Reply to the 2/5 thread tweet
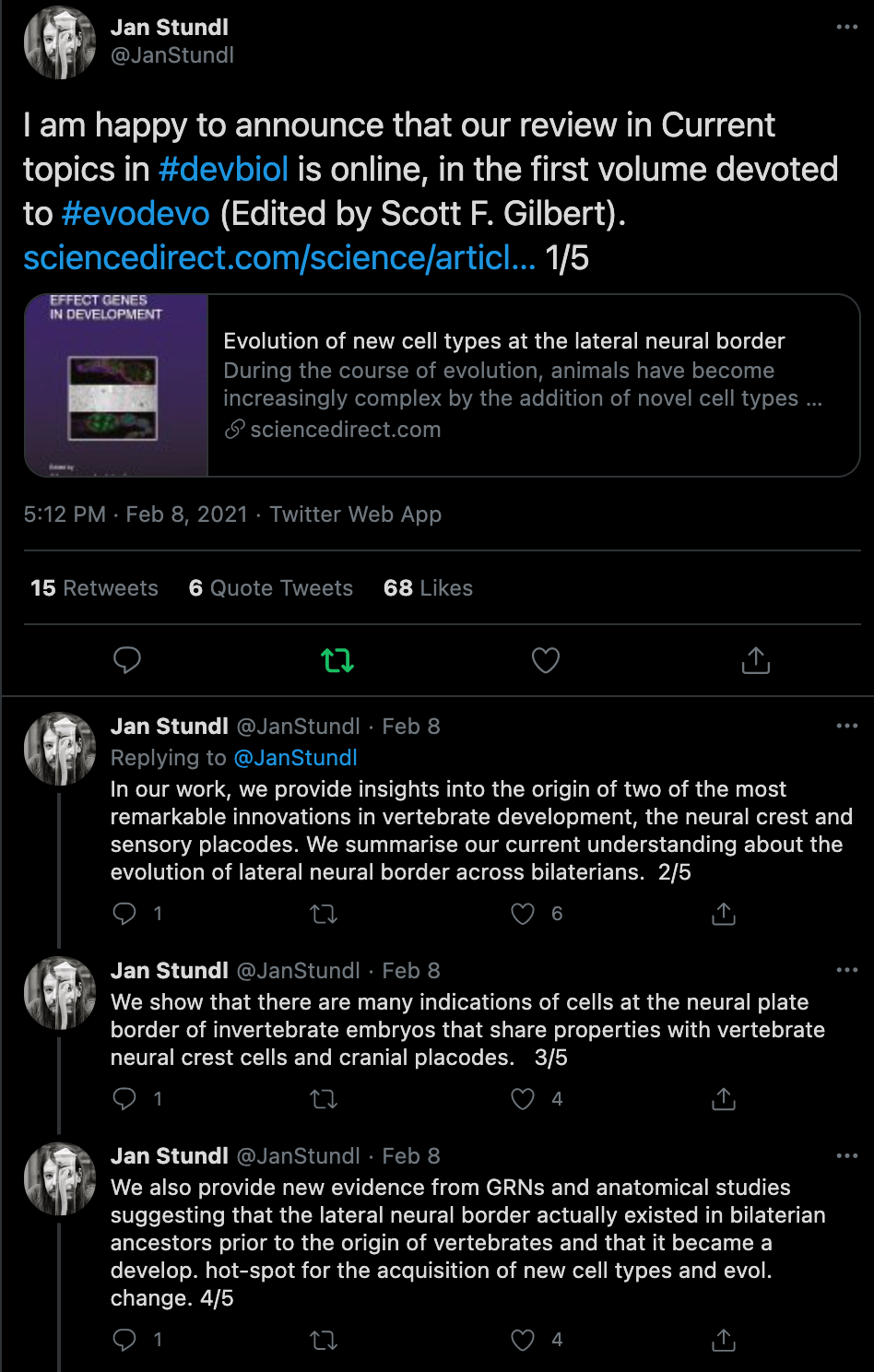The width and height of the screenshot is (874, 1372). (x=124, y=914)
